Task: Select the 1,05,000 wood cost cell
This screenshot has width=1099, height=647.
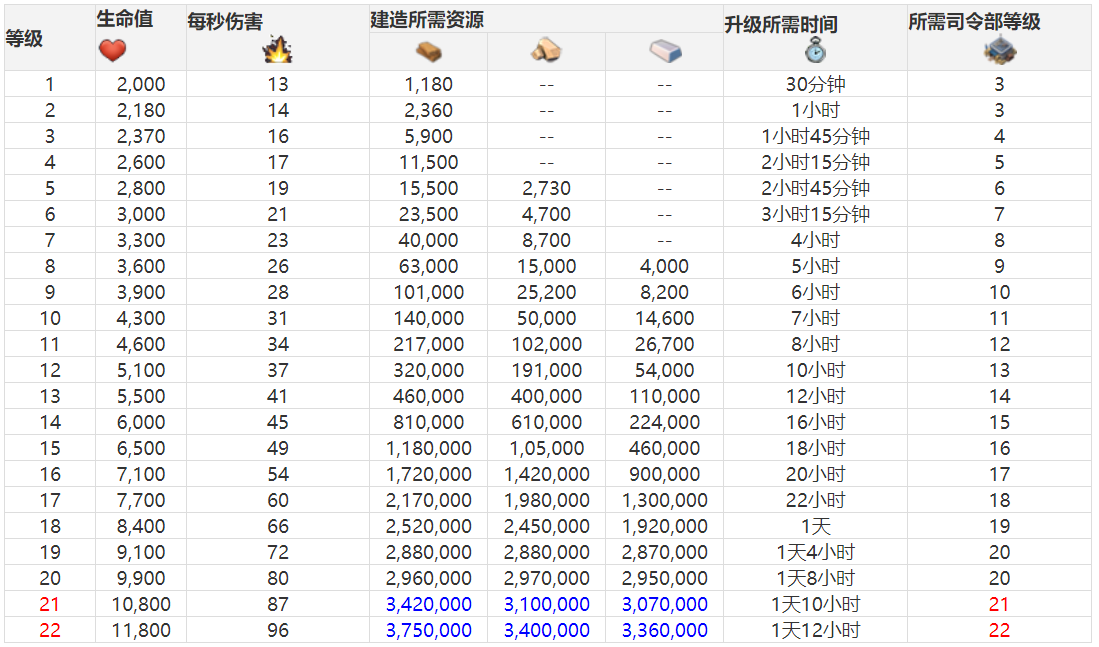Action: point(546,448)
